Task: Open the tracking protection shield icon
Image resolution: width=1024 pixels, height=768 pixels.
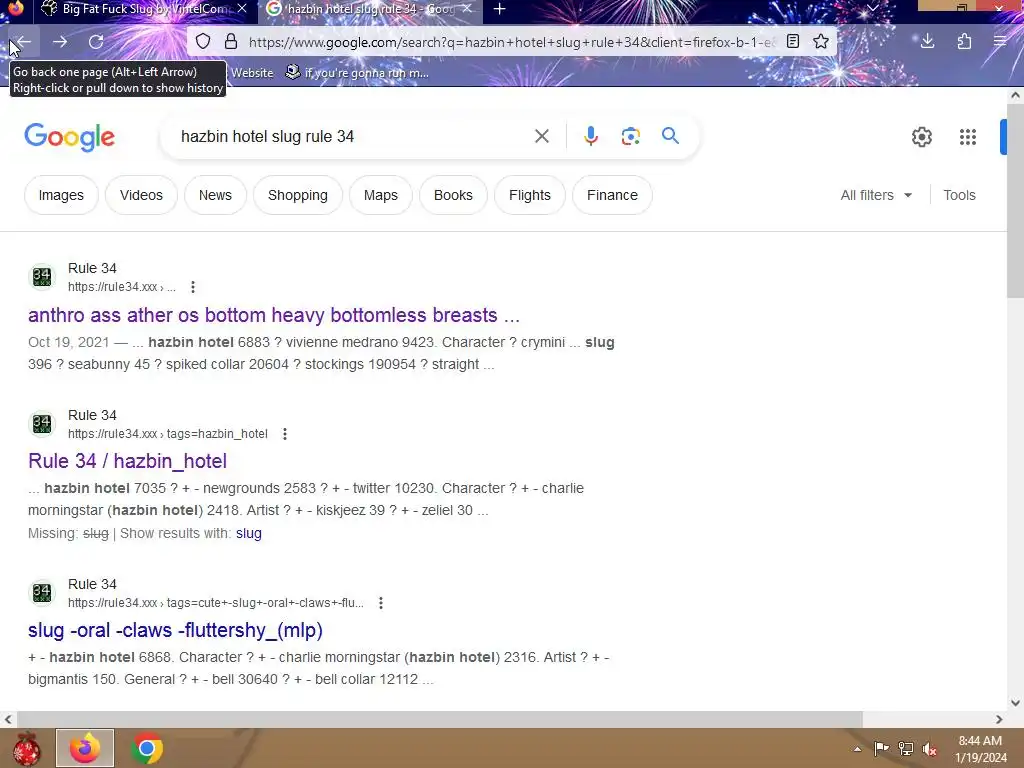Action: pyautogui.click(x=203, y=42)
